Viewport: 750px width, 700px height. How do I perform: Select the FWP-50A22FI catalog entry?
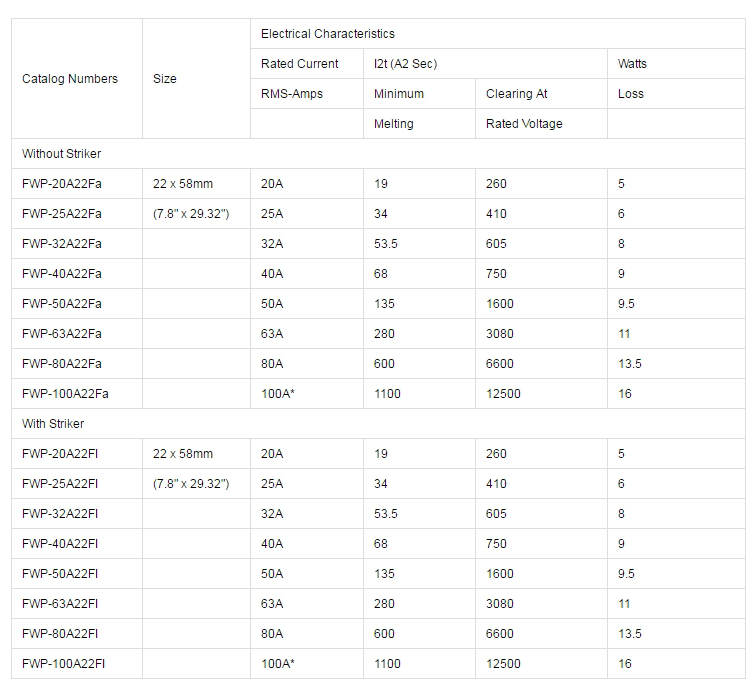click(x=61, y=574)
